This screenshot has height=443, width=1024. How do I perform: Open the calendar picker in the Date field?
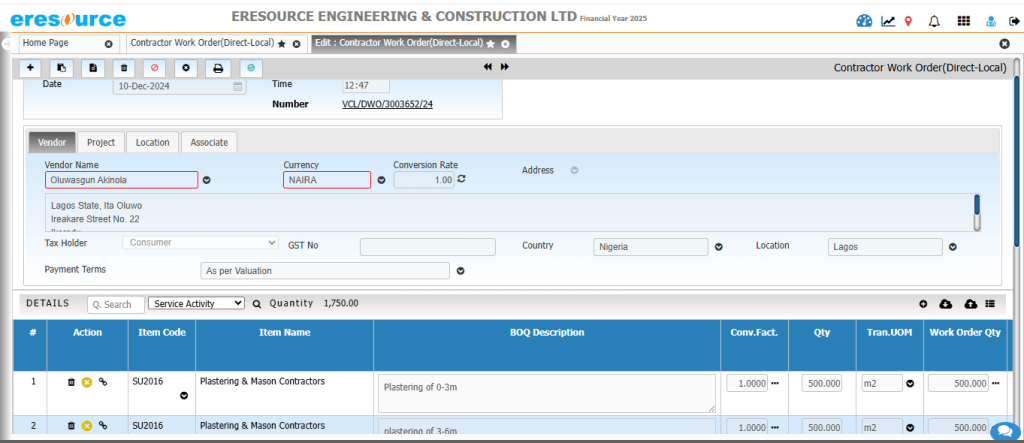238,86
